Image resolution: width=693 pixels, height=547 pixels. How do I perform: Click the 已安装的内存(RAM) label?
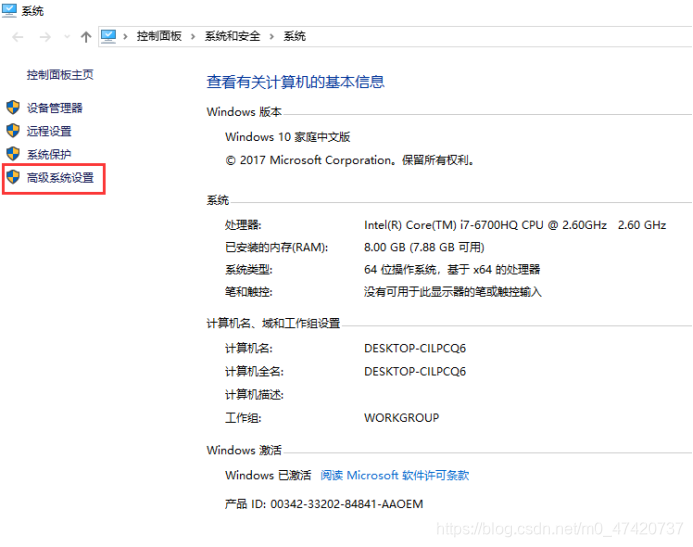(x=277, y=247)
